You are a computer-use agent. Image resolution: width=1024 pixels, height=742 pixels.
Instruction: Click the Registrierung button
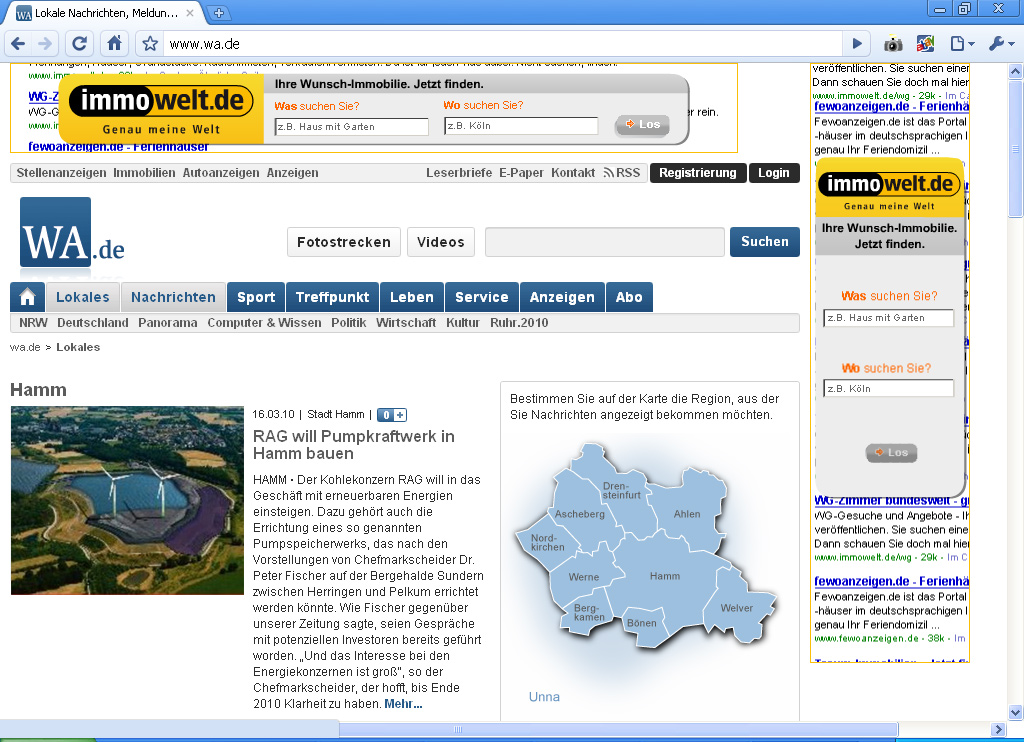pyautogui.click(x=697, y=172)
